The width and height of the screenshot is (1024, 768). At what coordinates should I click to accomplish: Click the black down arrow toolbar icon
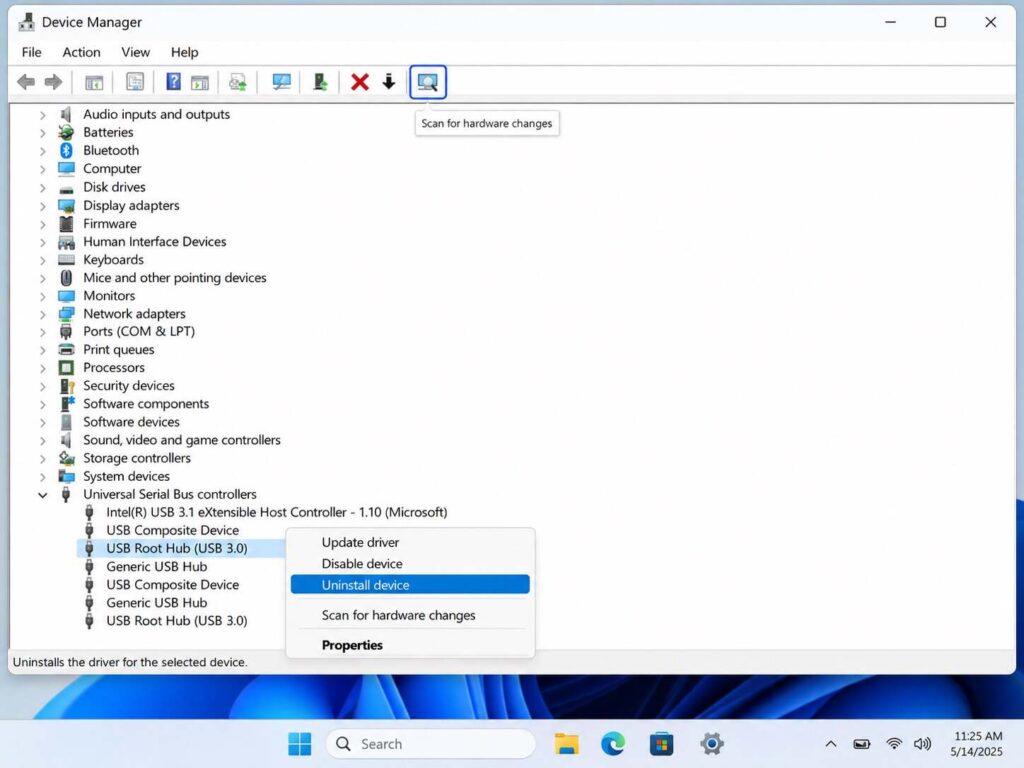click(389, 82)
